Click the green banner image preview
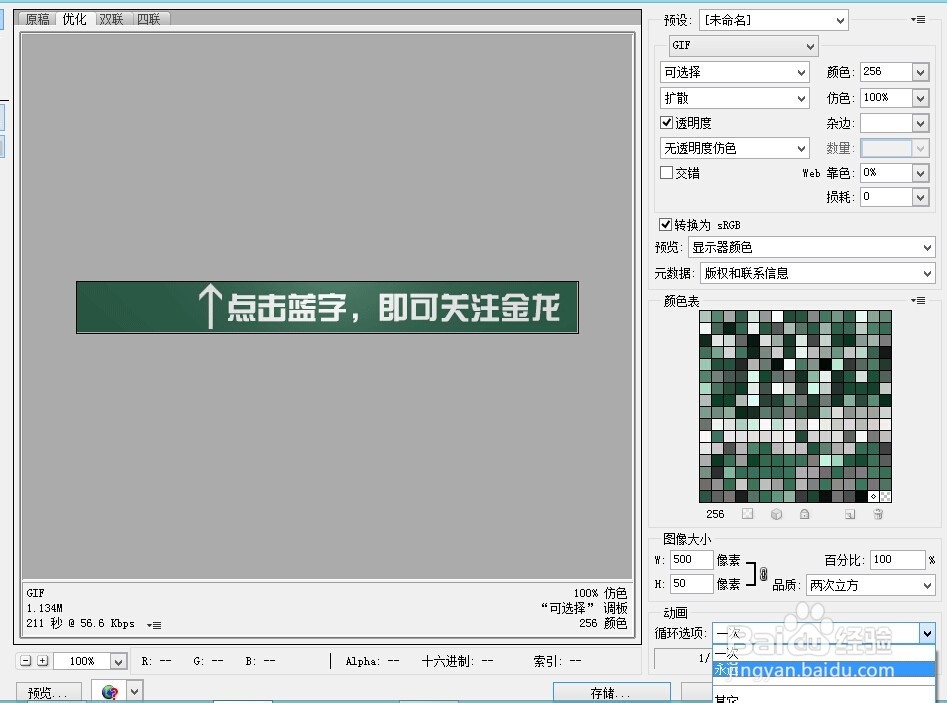Screen dimensions: 947x703 click(x=327, y=307)
